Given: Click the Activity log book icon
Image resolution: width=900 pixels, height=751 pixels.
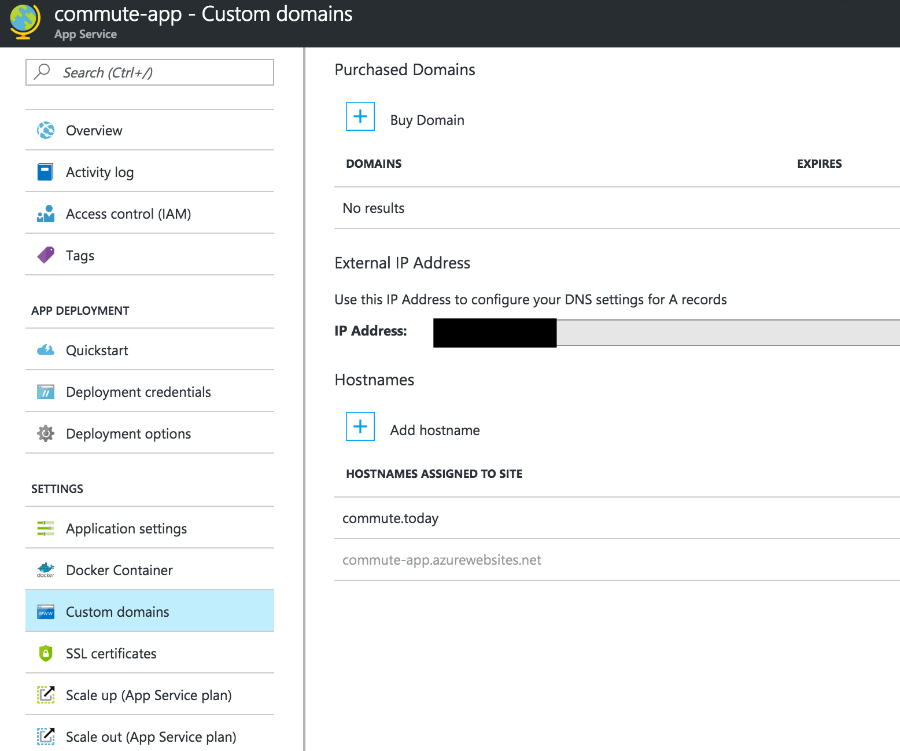Looking at the screenshot, I should pos(45,172).
